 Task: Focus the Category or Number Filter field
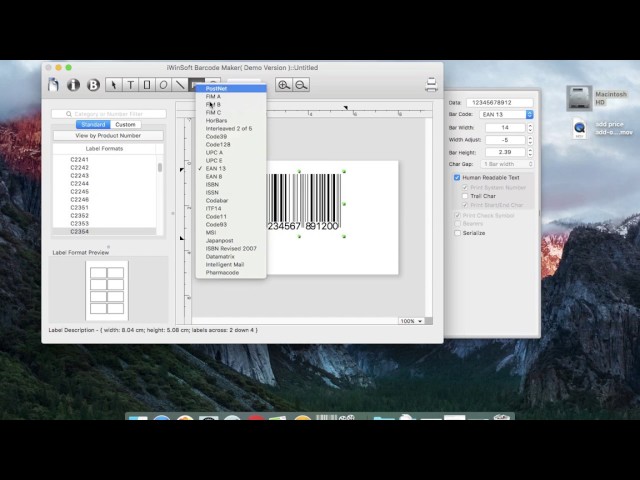click(x=109, y=114)
